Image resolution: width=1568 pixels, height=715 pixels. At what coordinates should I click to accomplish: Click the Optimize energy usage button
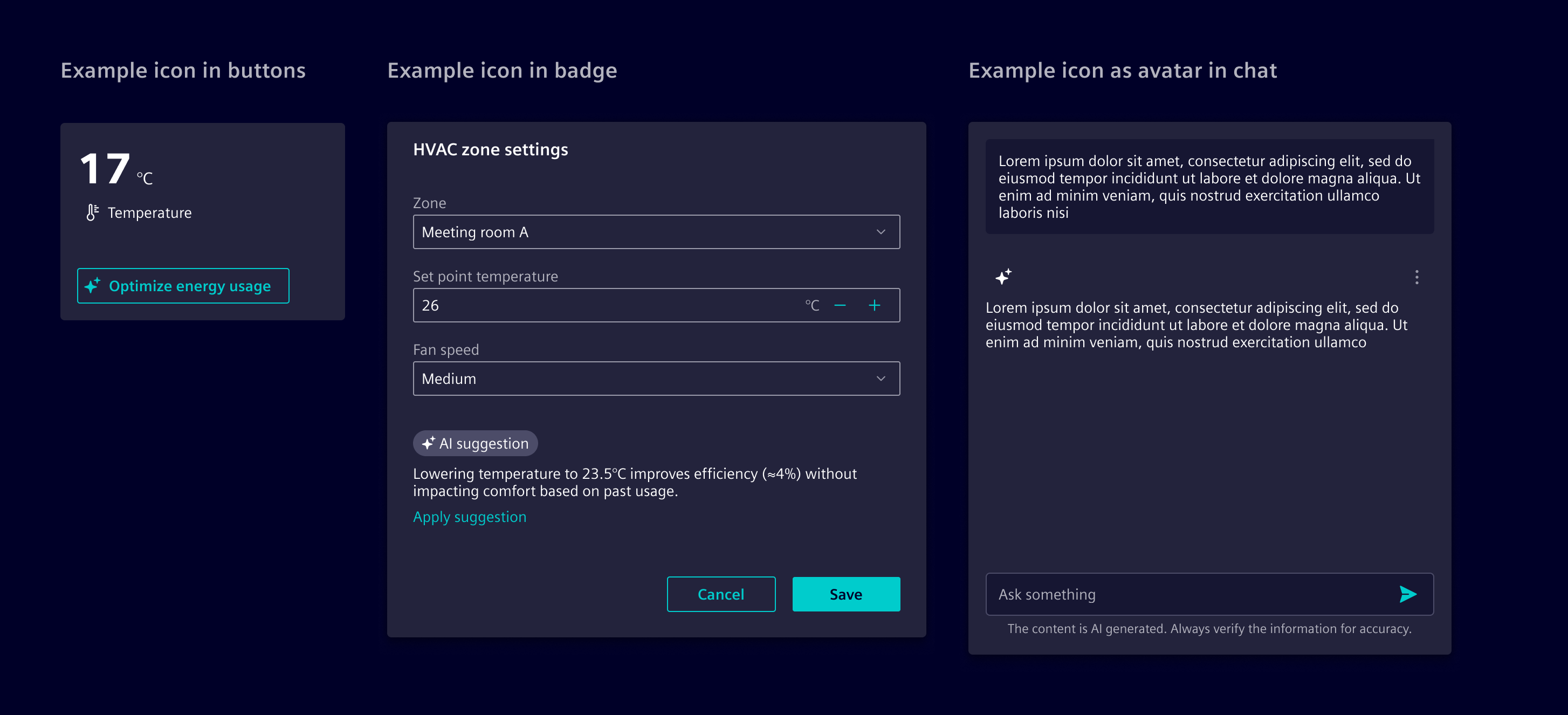coord(183,285)
